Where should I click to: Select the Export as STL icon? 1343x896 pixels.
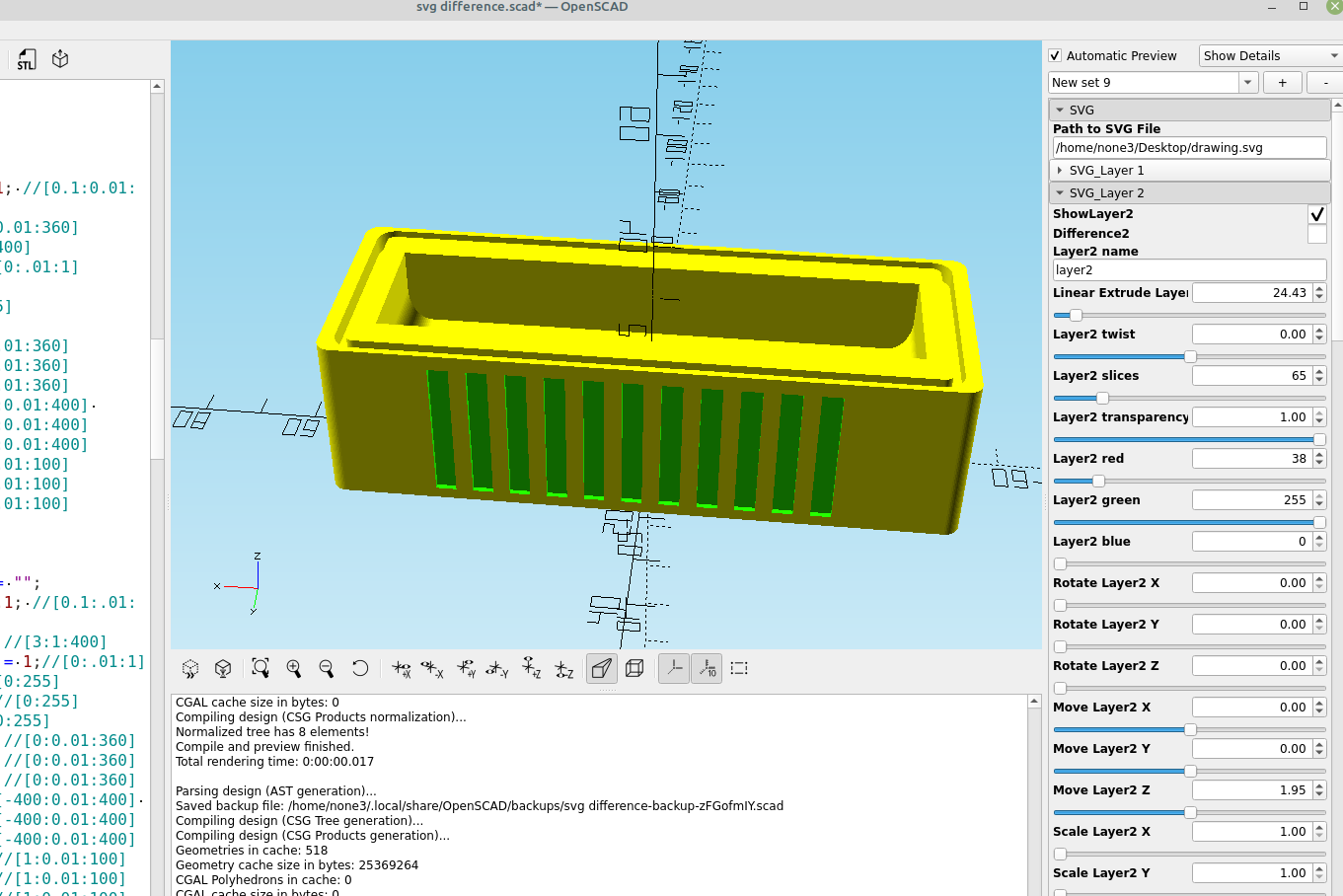(25, 59)
